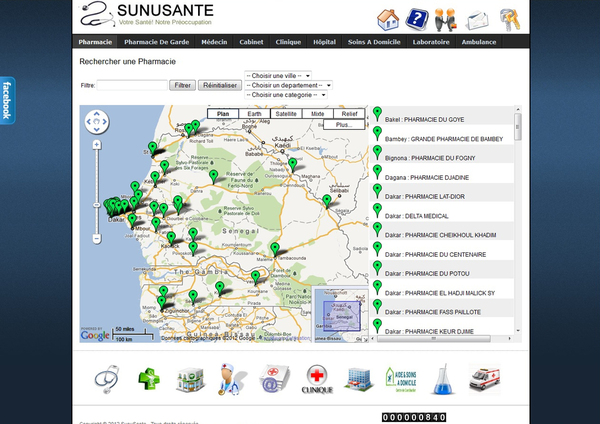Open the facebook side tab

7,100
